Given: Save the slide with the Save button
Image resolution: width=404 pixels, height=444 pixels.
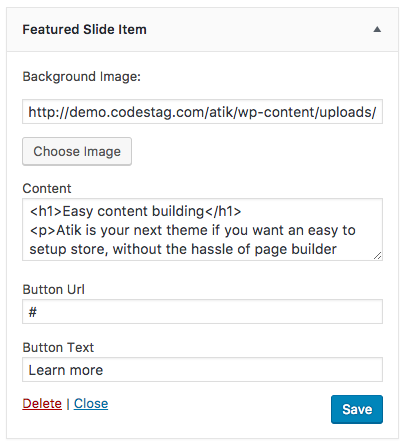Looking at the screenshot, I should pyautogui.click(x=357, y=409).
